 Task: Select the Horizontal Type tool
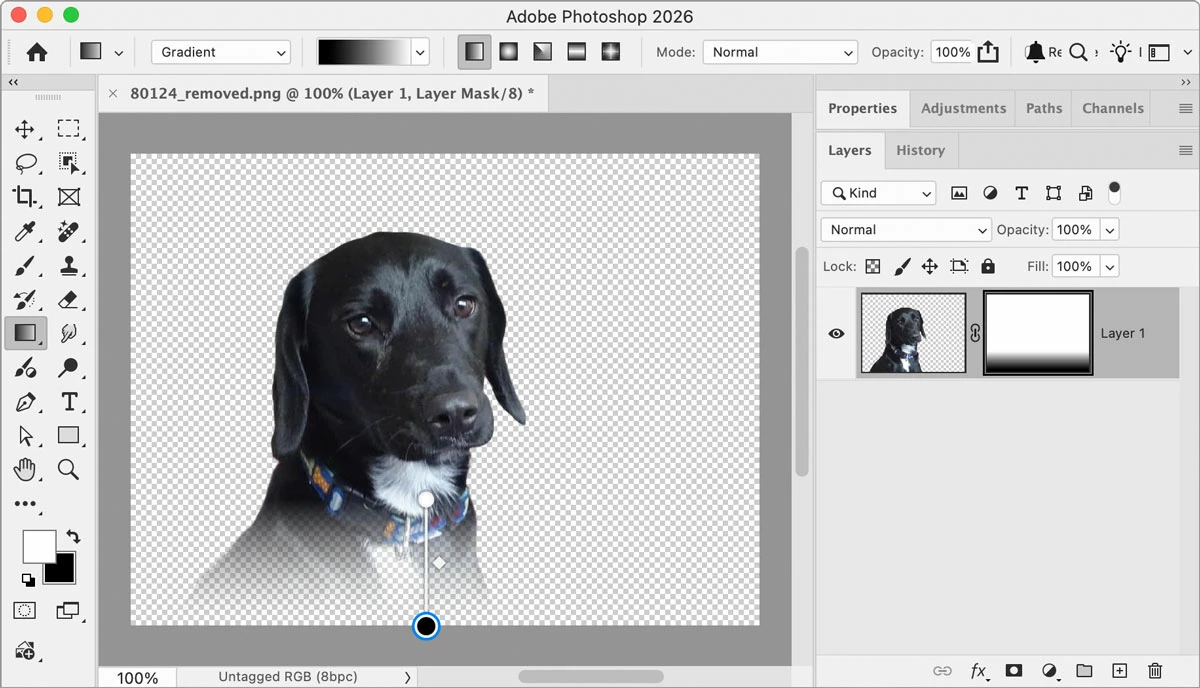[69, 402]
